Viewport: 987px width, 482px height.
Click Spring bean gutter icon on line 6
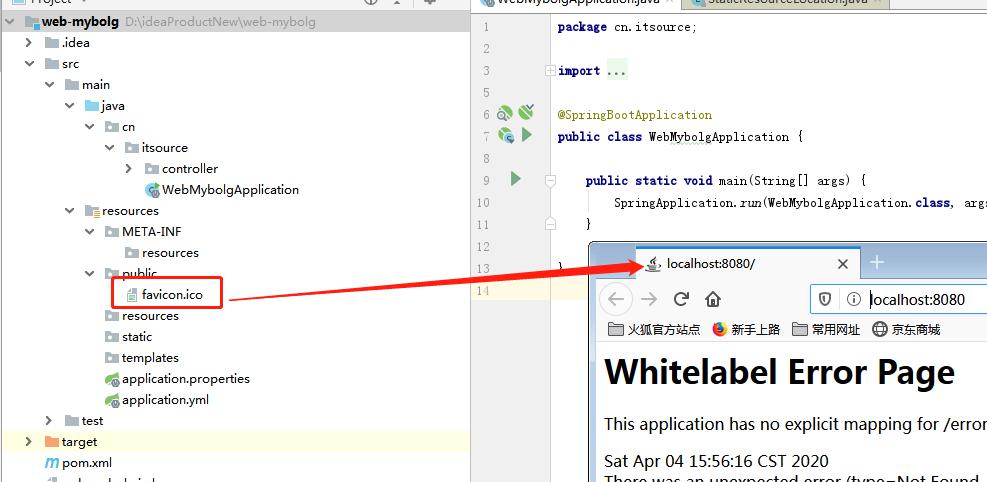click(x=505, y=113)
